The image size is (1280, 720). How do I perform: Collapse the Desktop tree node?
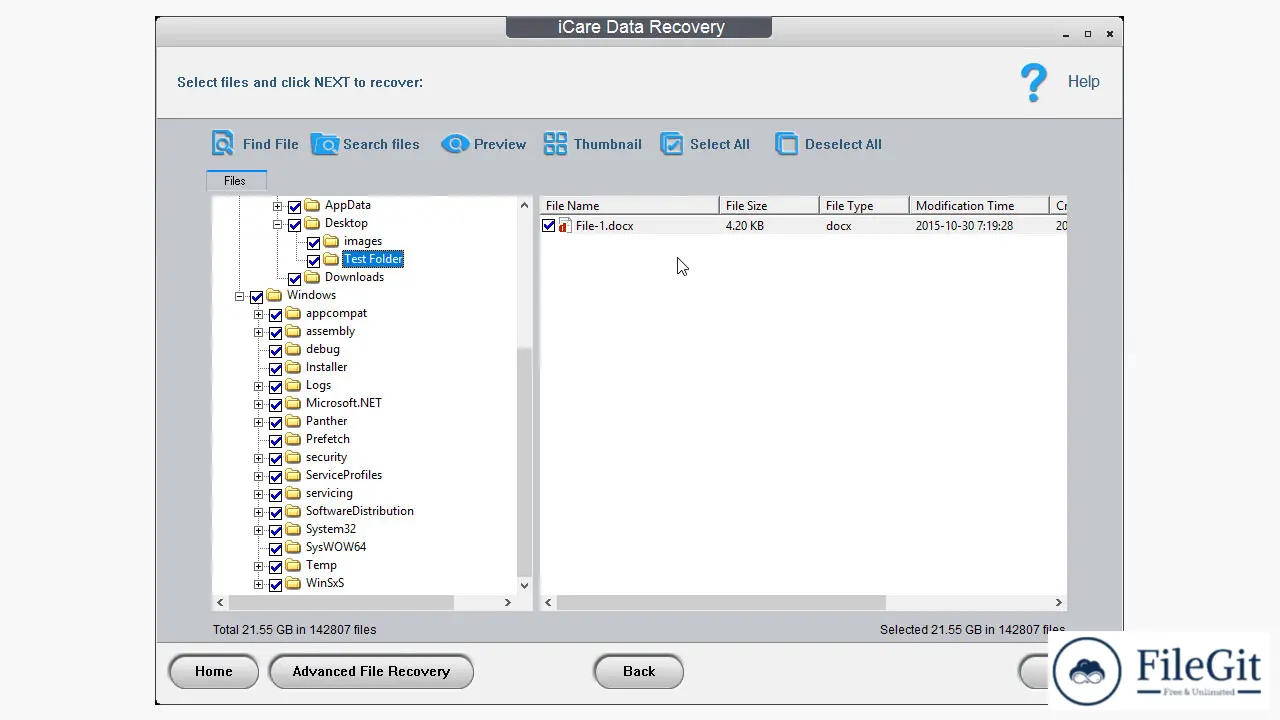coord(278,225)
